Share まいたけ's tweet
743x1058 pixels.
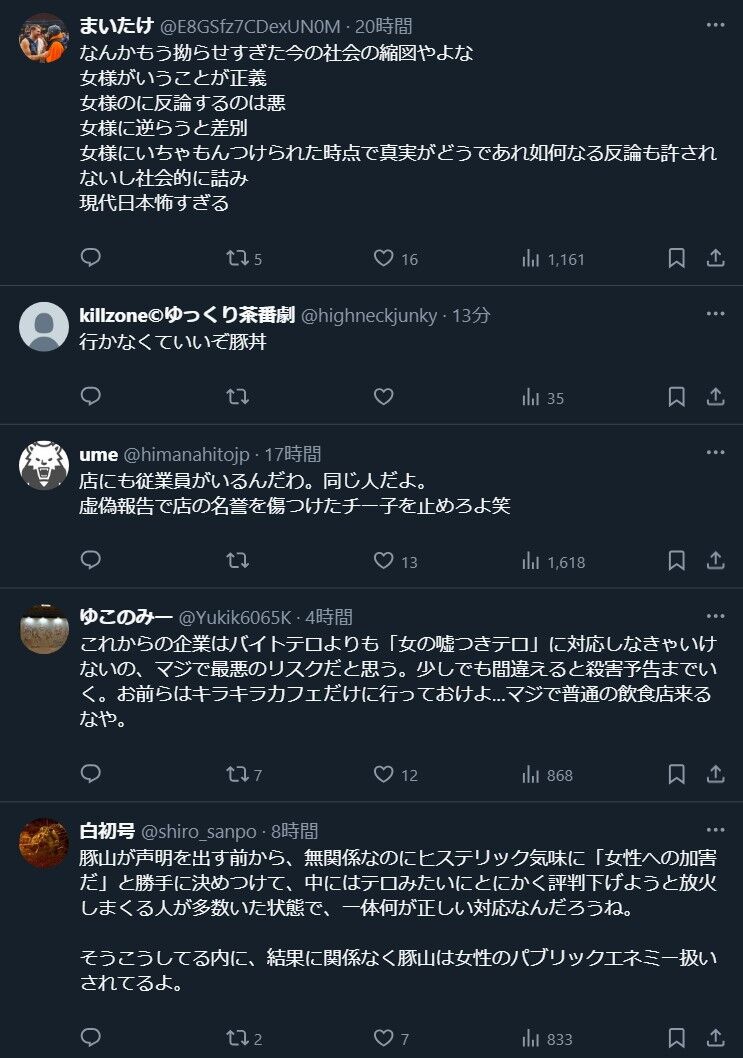pyautogui.click(x=716, y=259)
